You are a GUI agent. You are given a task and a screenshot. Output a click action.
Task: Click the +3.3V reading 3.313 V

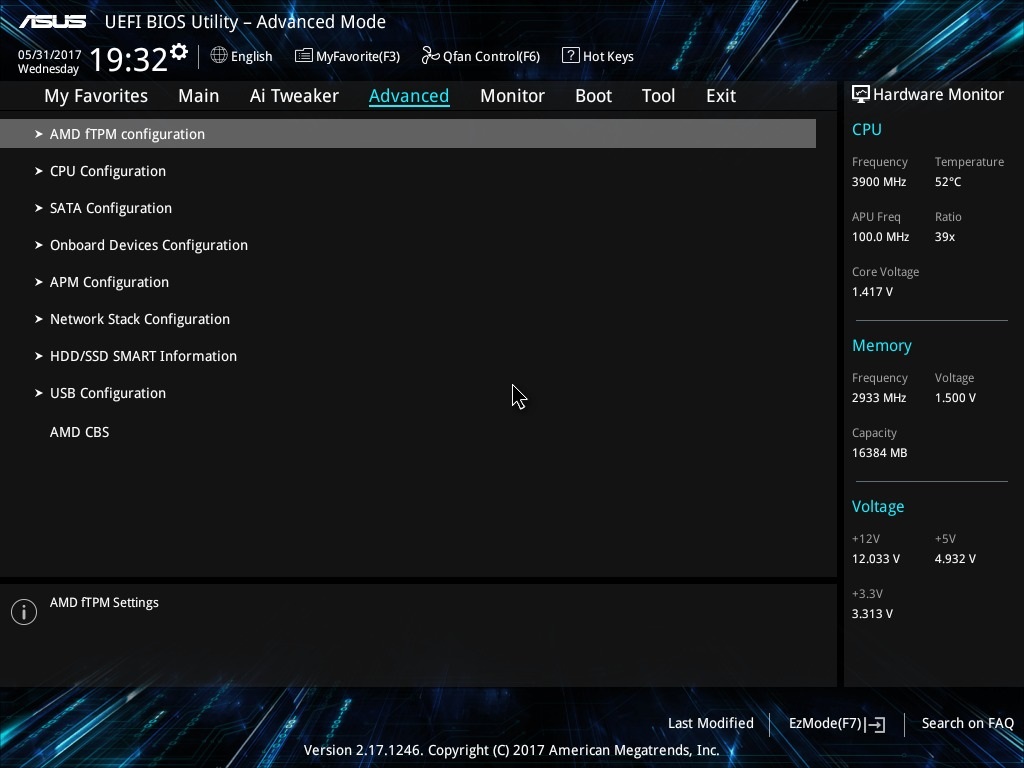[872, 614]
